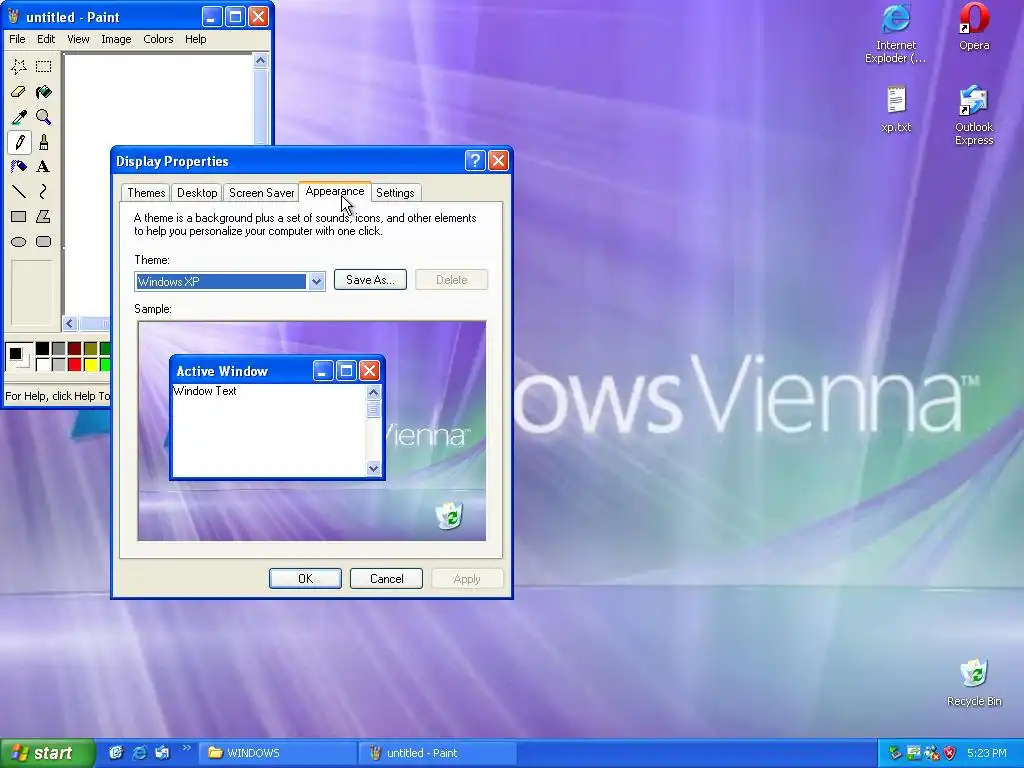Pick the Eraser tool in Paint

(x=18, y=92)
